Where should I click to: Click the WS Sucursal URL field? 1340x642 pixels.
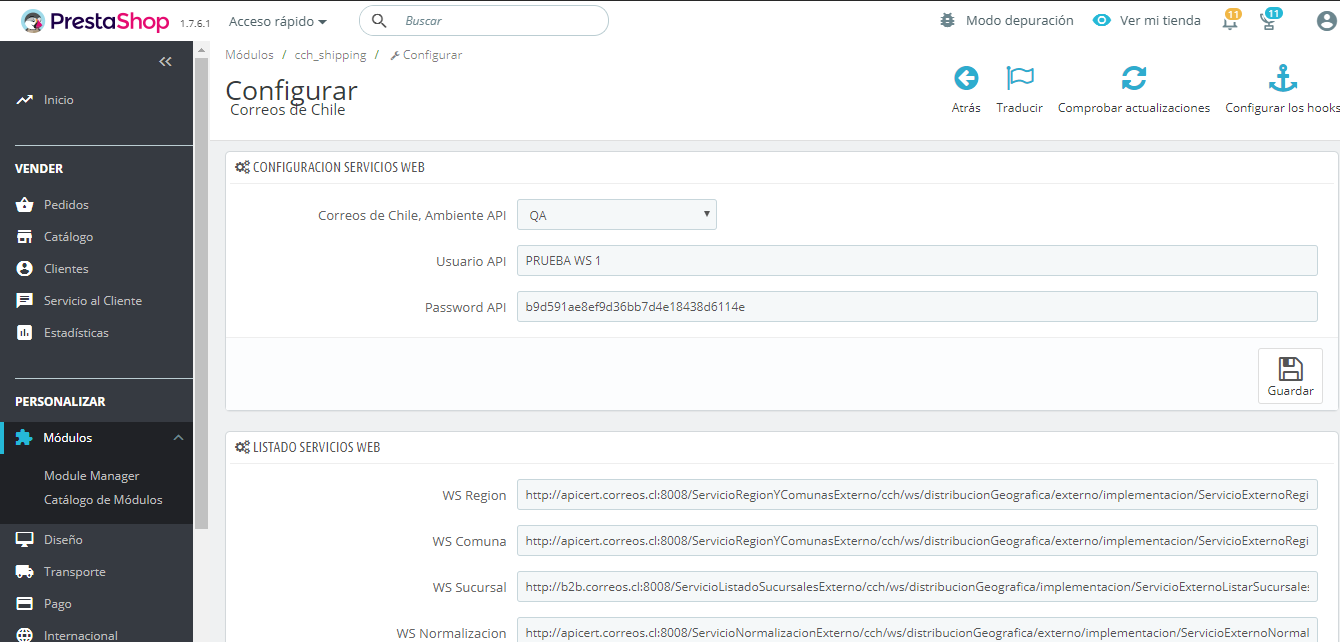pos(917,587)
